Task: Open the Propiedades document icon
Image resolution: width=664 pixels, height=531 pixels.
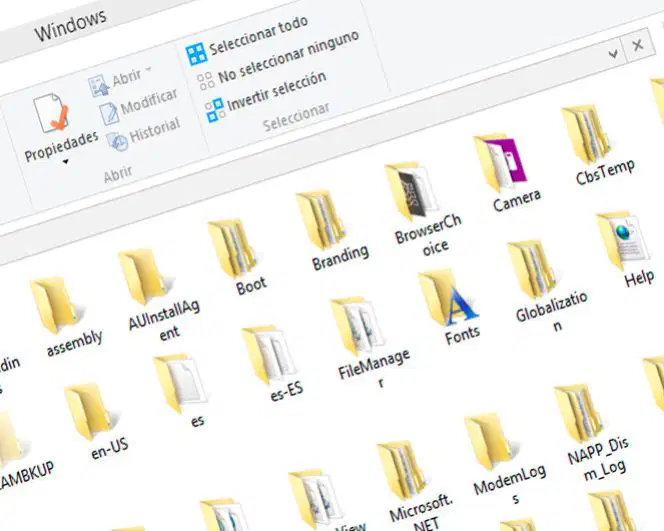Action: pos(51,113)
